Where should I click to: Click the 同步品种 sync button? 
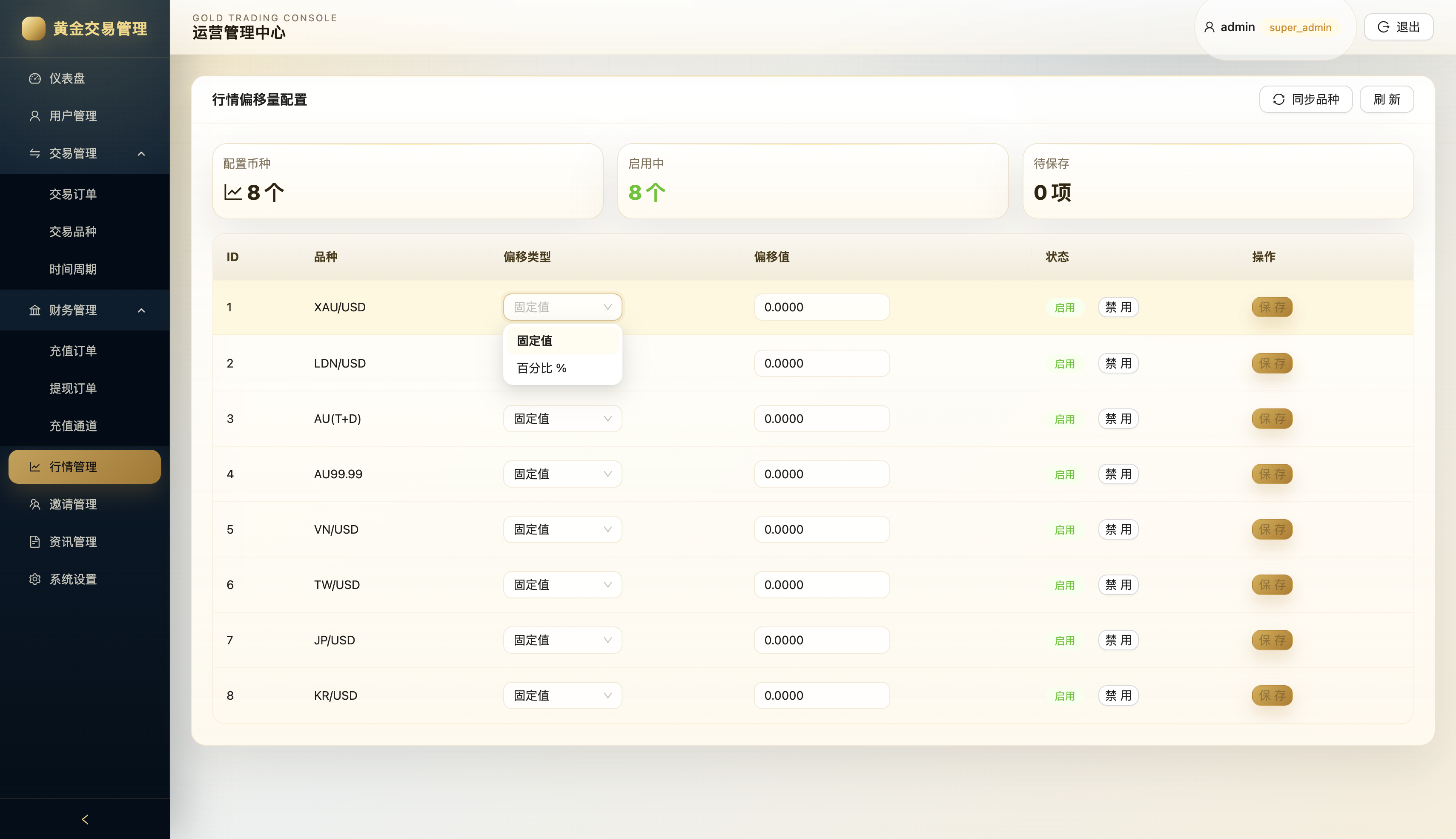(x=1306, y=99)
